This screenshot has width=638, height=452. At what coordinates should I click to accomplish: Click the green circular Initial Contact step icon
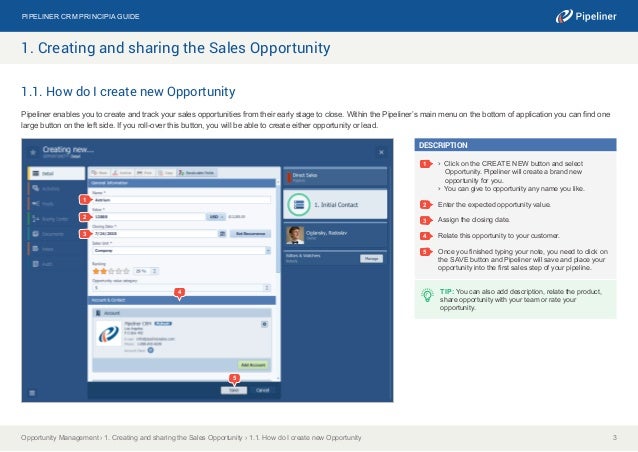point(299,204)
